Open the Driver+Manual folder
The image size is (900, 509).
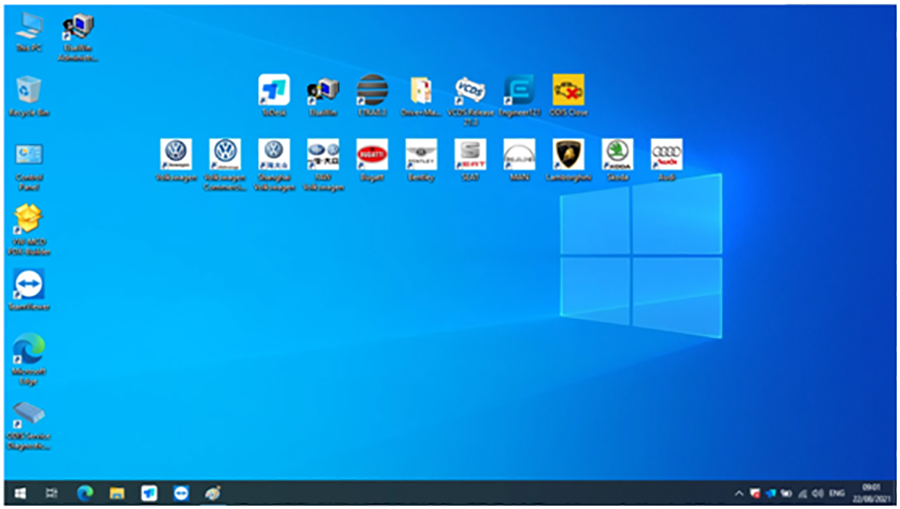click(x=421, y=95)
